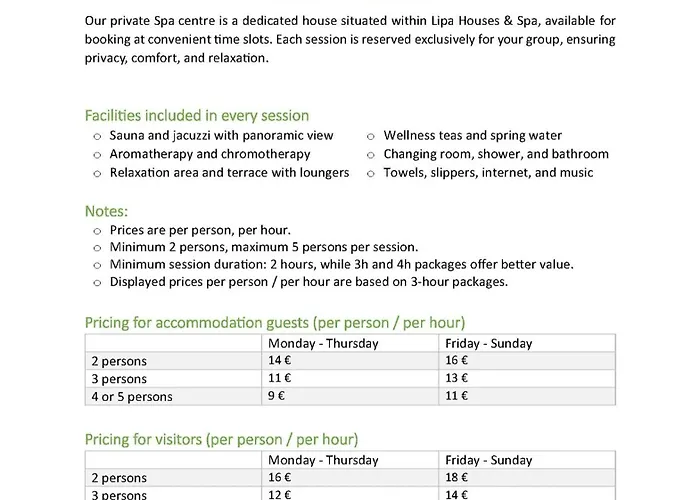This screenshot has height=500, width=700.
Task: Select "Changing room, shower, and bathroom" item
Action: pos(496,154)
